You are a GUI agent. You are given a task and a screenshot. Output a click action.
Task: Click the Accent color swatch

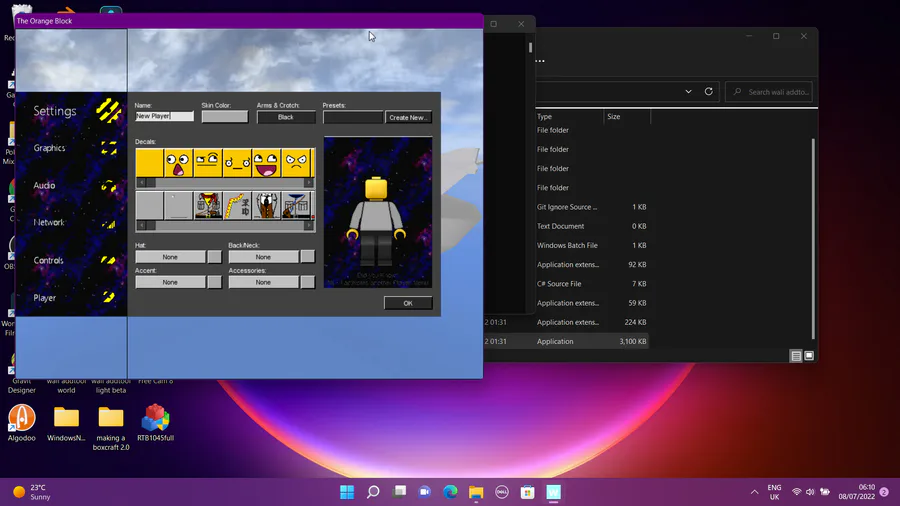pyautogui.click(x=214, y=282)
